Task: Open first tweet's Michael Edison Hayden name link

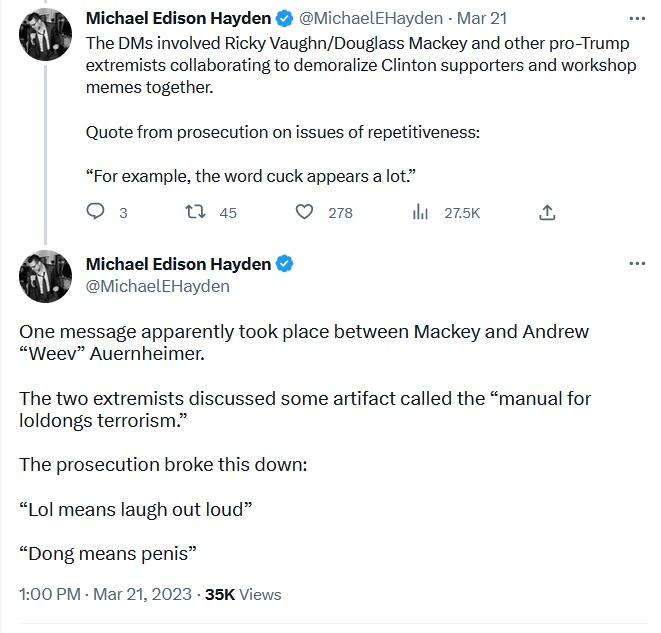Action: click(x=178, y=18)
